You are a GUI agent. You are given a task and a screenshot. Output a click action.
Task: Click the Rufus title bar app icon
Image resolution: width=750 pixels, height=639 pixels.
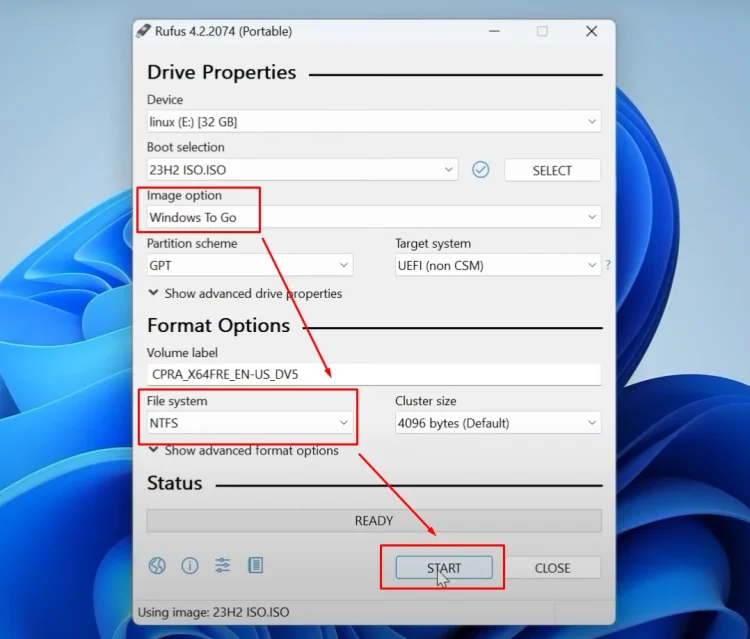pos(144,31)
